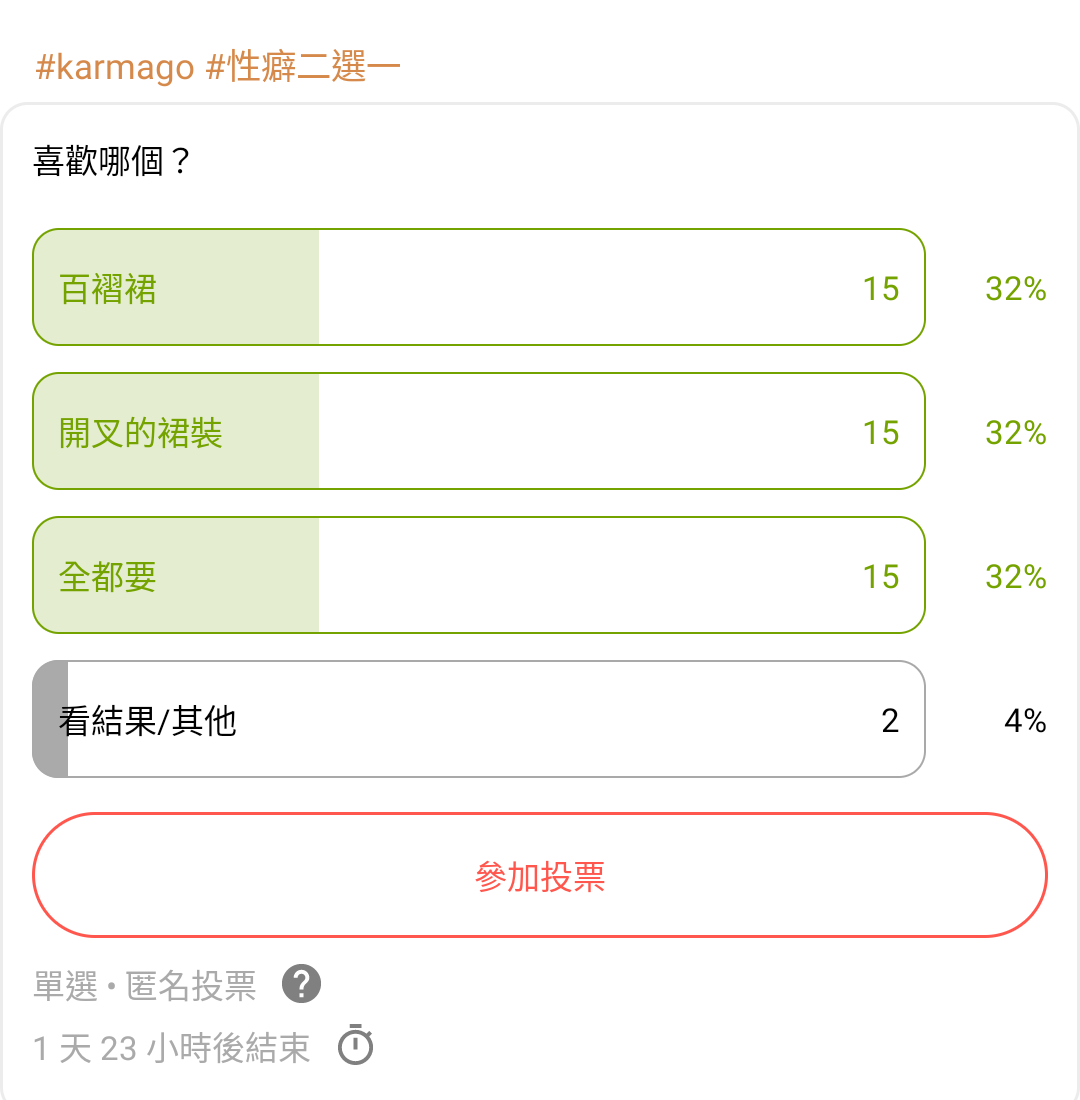1080x1100 pixels.
Task: Choose the 全都要 poll option
Action: pos(479,575)
